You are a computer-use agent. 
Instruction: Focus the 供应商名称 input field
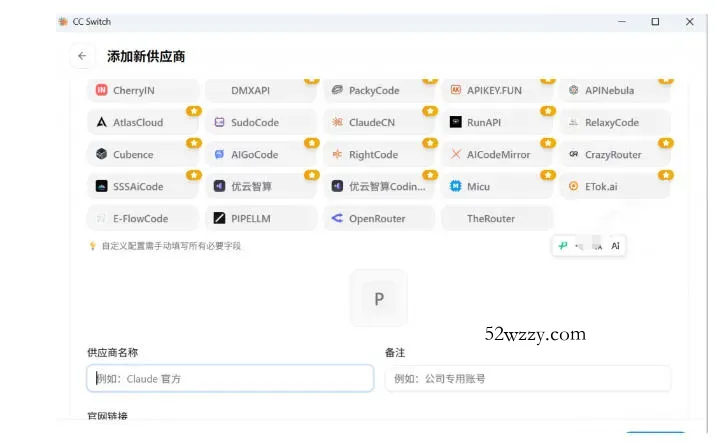point(230,378)
